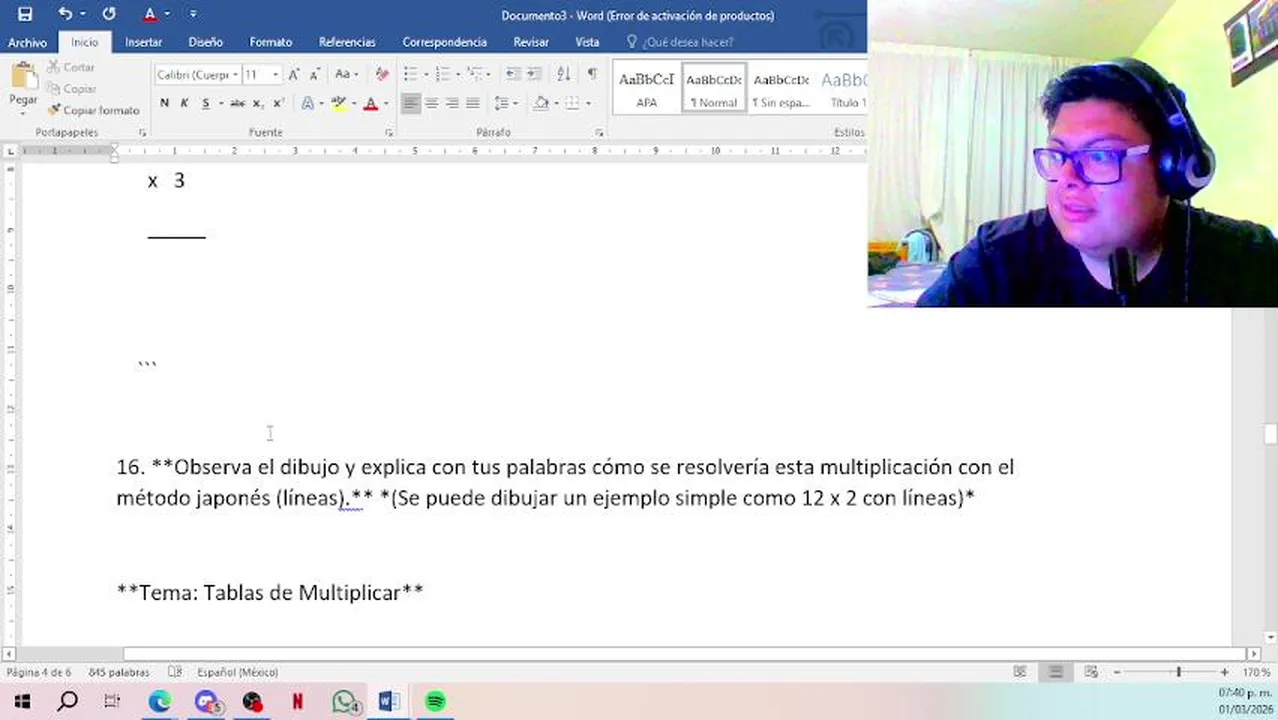Toggle subscript formatting
This screenshot has height=720, width=1278.
tap(258, 103)
